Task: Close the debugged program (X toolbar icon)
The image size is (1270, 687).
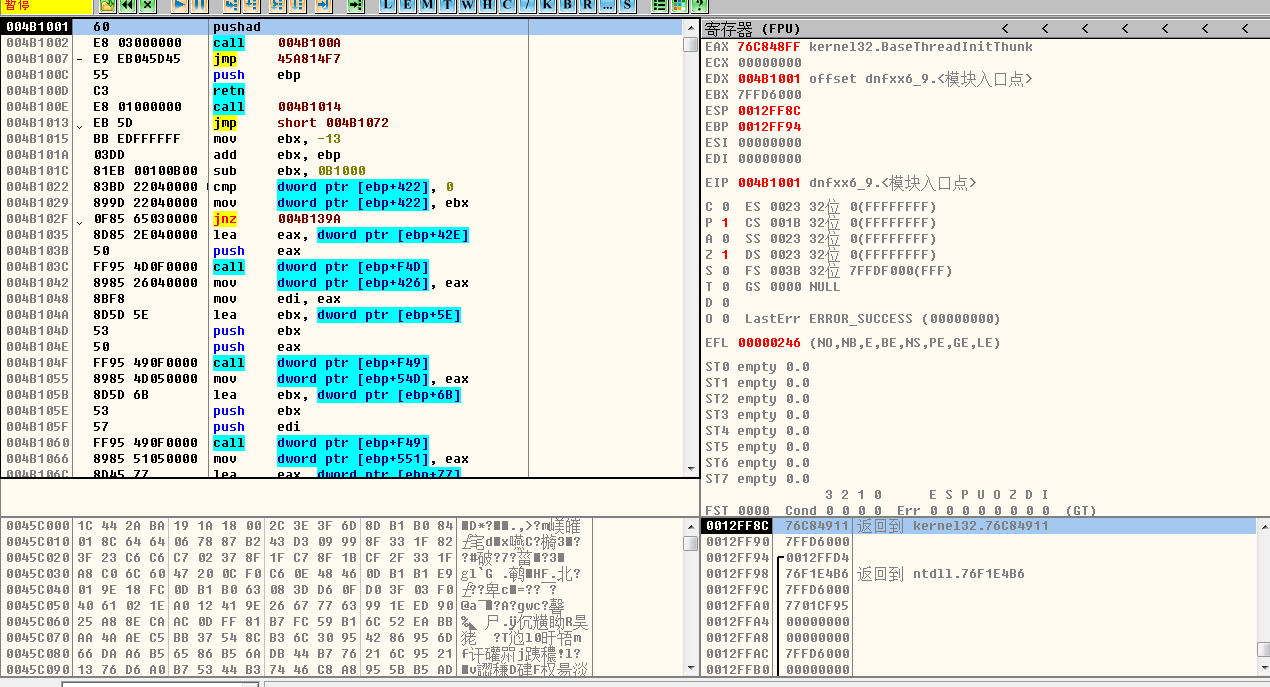Action: tap(147, 5)
